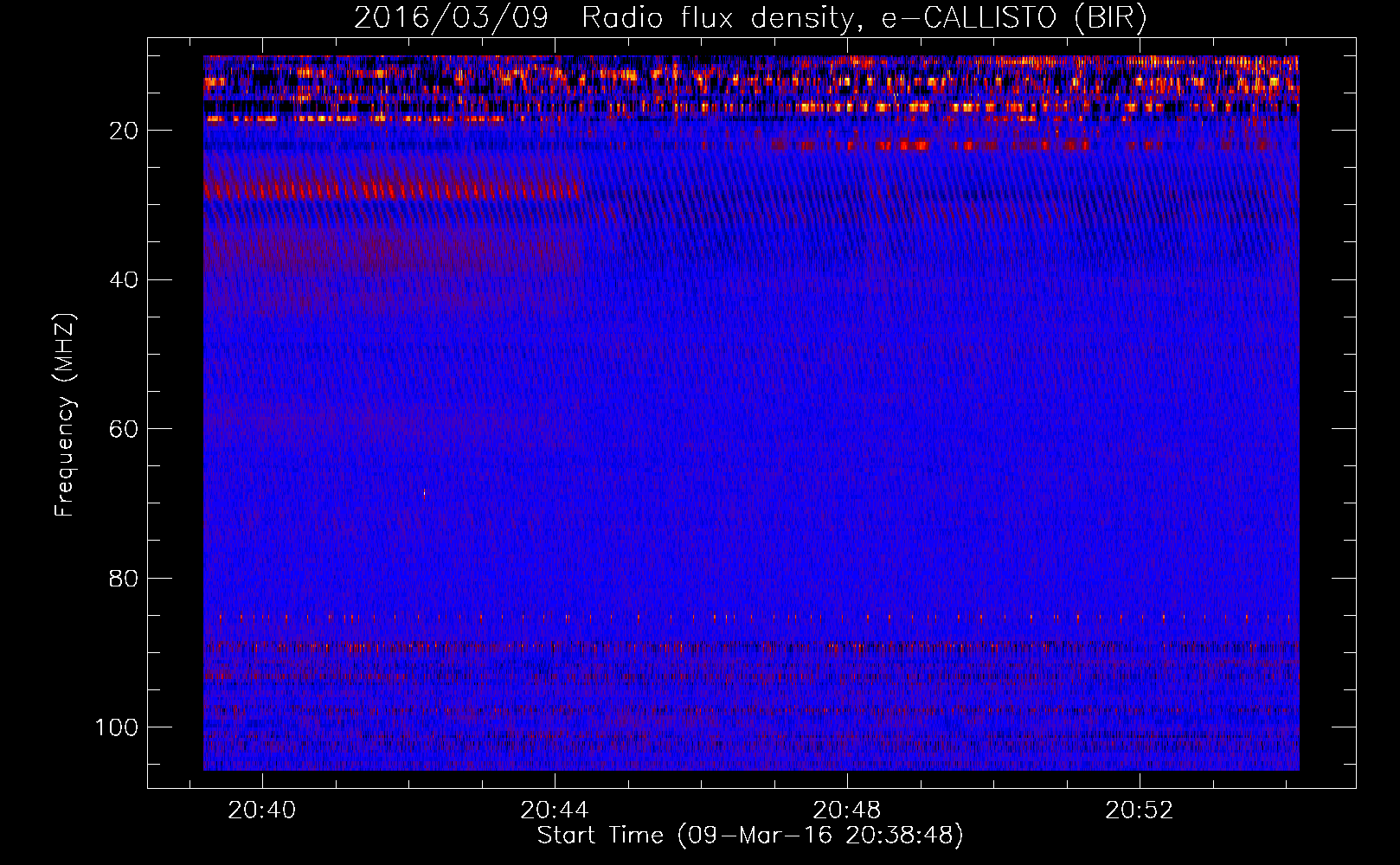Screen dimensions: 1400x865
Task: Click the frequency tick label "80"
Action: pyautogui.click(x=124, y=578)
